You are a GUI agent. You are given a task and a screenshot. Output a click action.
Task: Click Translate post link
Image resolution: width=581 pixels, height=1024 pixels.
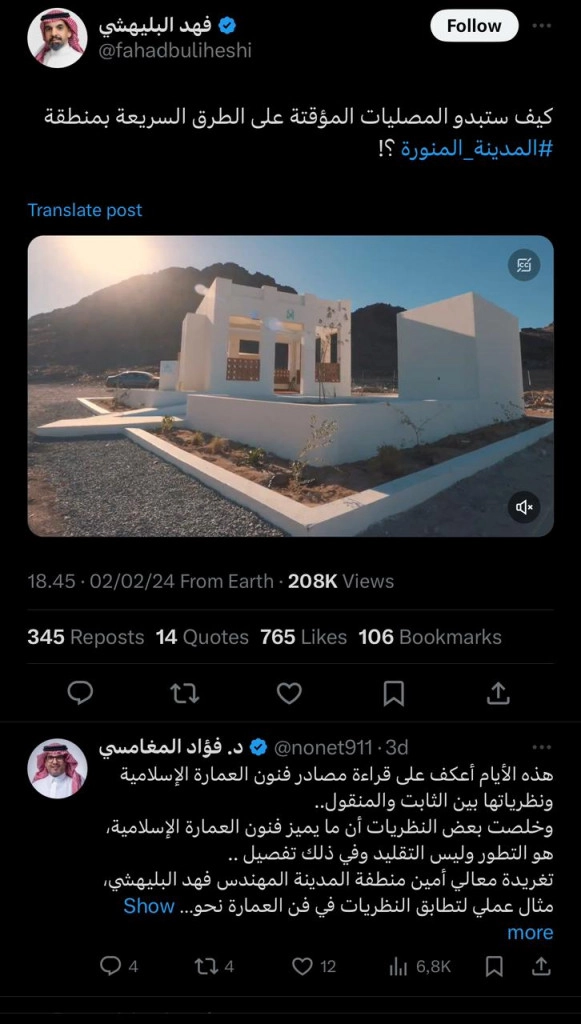[x=84, y=210]
